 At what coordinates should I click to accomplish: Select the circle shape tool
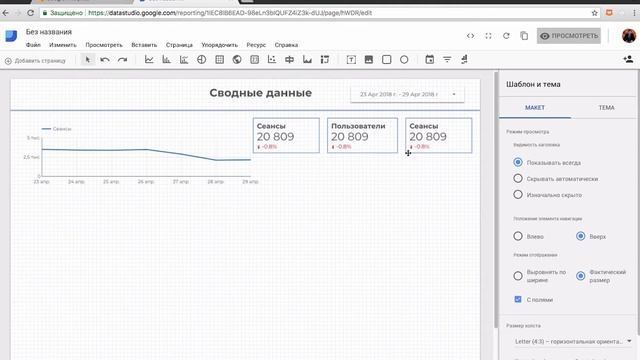coord(404,60)
